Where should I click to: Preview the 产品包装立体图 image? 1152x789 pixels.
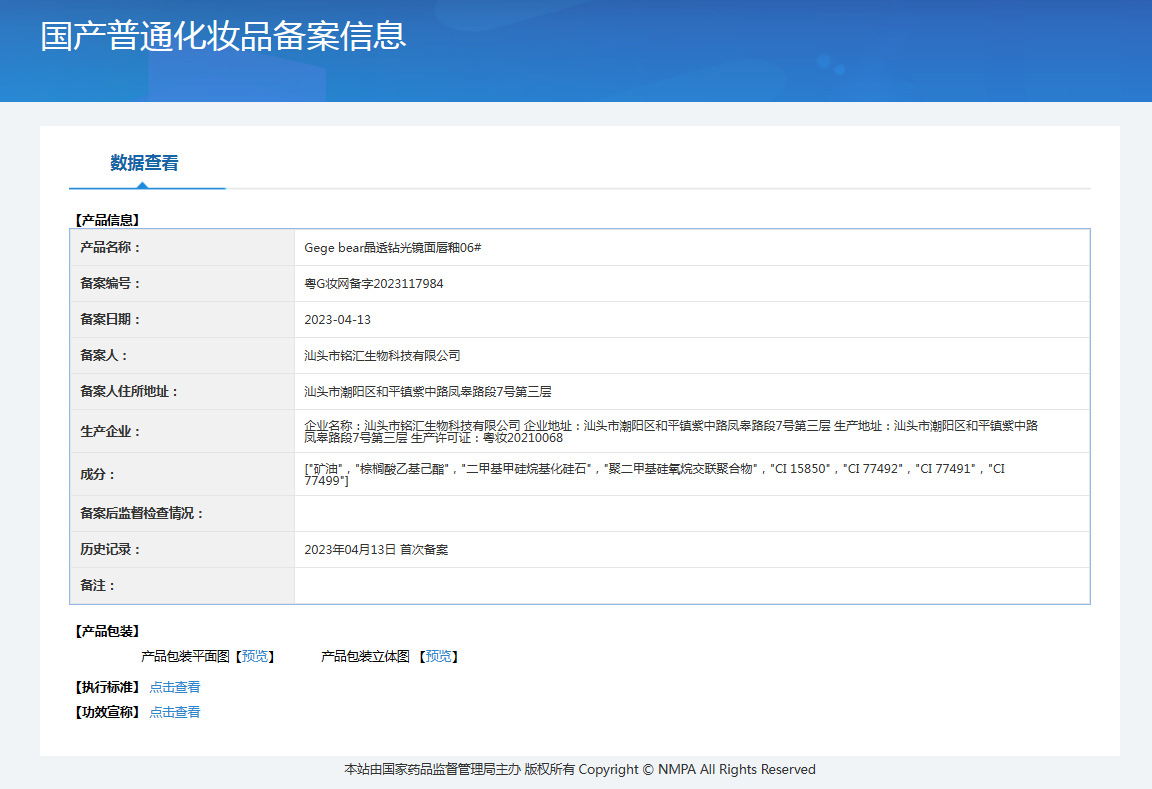point(439,656)
